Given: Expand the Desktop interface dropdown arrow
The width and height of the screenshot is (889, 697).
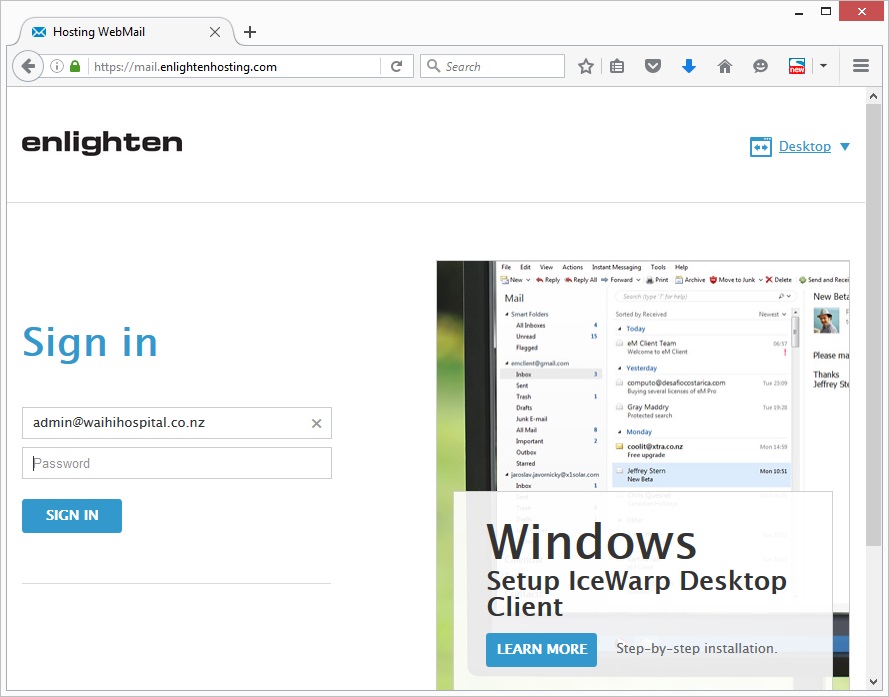Looking at the screenshot, I should 844,147.
